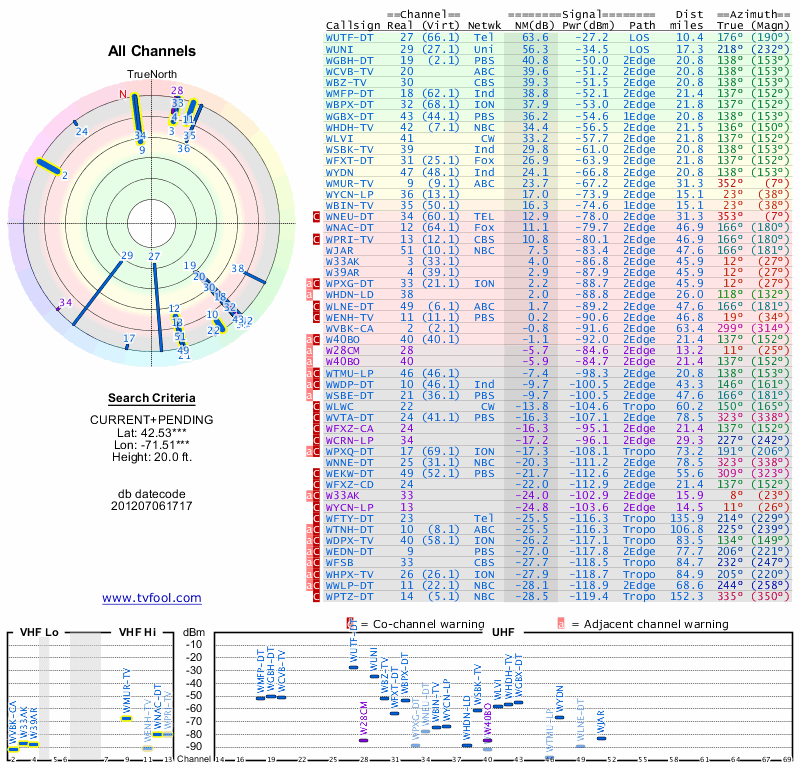Viewport: 800px width, 768px height.
Task: Click the adjacent channel icon beside W28CM
Action: (309, 351)
